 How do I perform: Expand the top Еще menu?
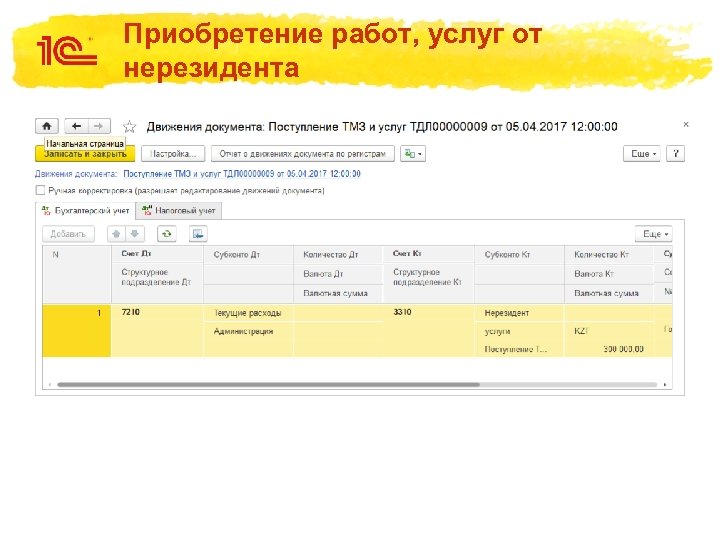[641, 154]
